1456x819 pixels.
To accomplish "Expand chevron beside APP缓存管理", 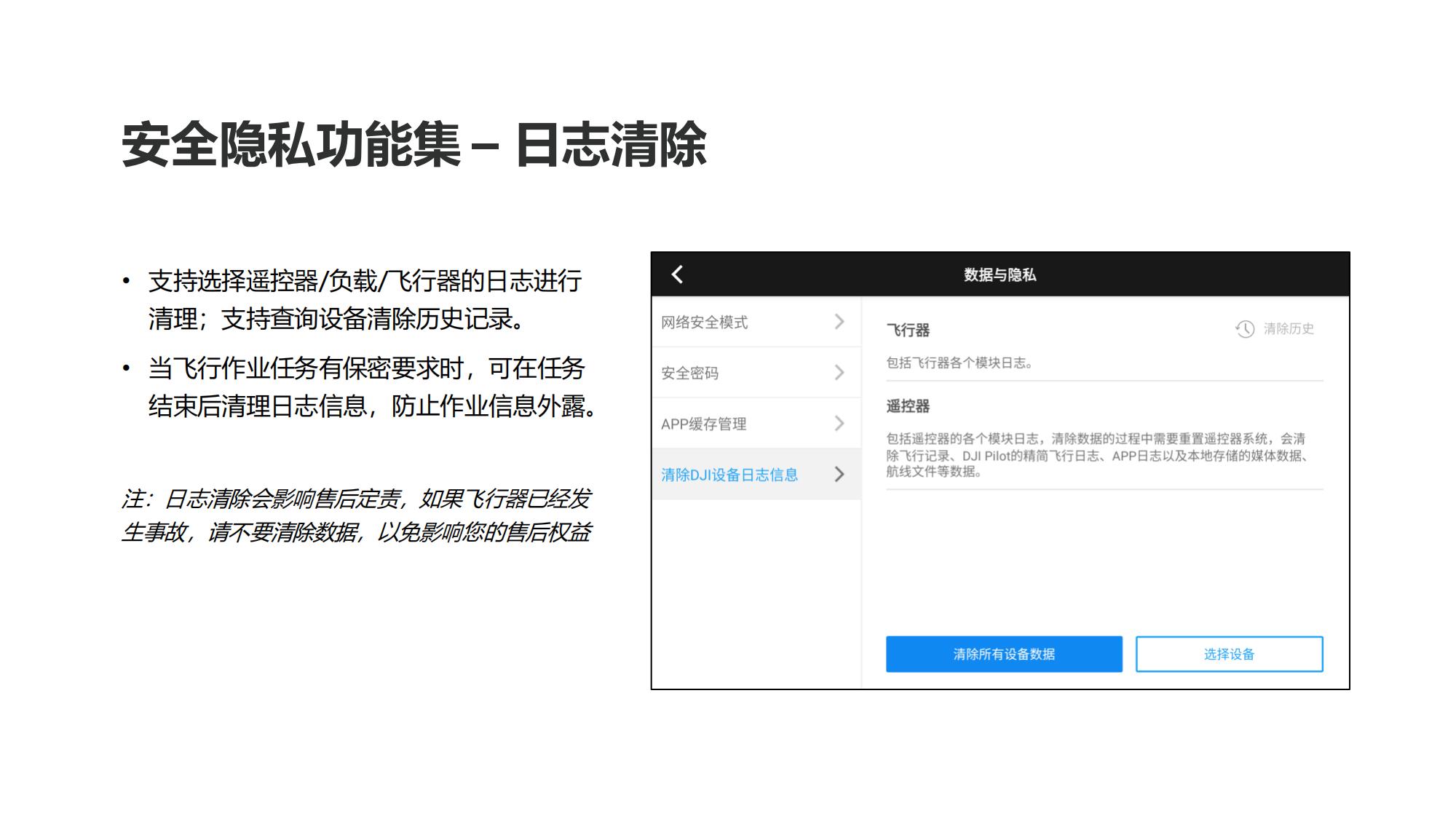I will (x=839, y=424).
